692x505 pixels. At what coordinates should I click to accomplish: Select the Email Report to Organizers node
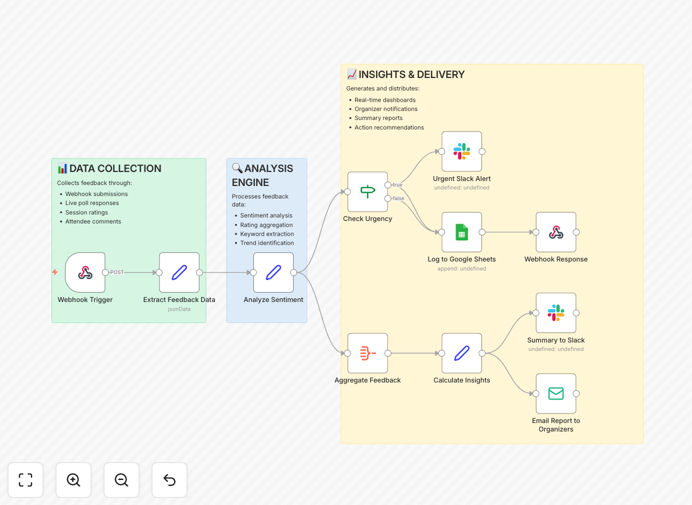click(x=556, y=393)
